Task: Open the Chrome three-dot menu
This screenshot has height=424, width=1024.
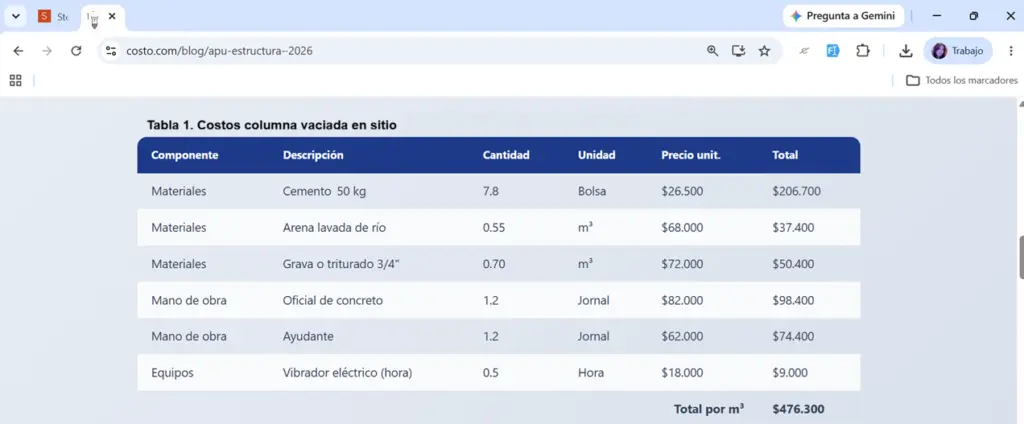Action: pos(1011,51)
